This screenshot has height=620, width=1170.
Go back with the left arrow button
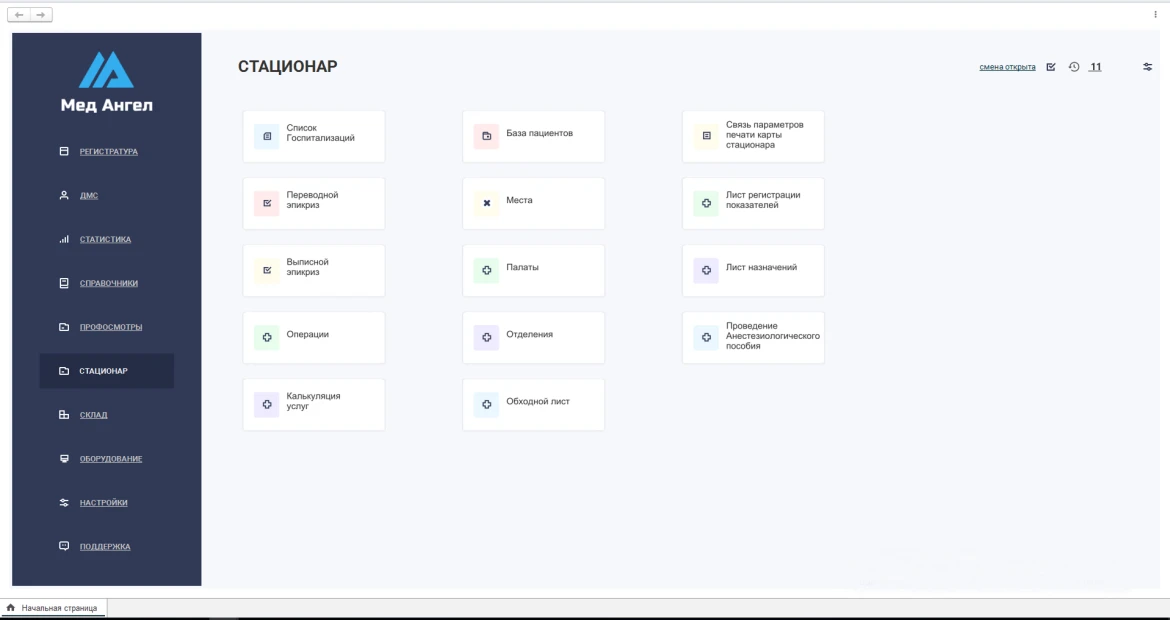pyautogui.click(x=19, y=15)
